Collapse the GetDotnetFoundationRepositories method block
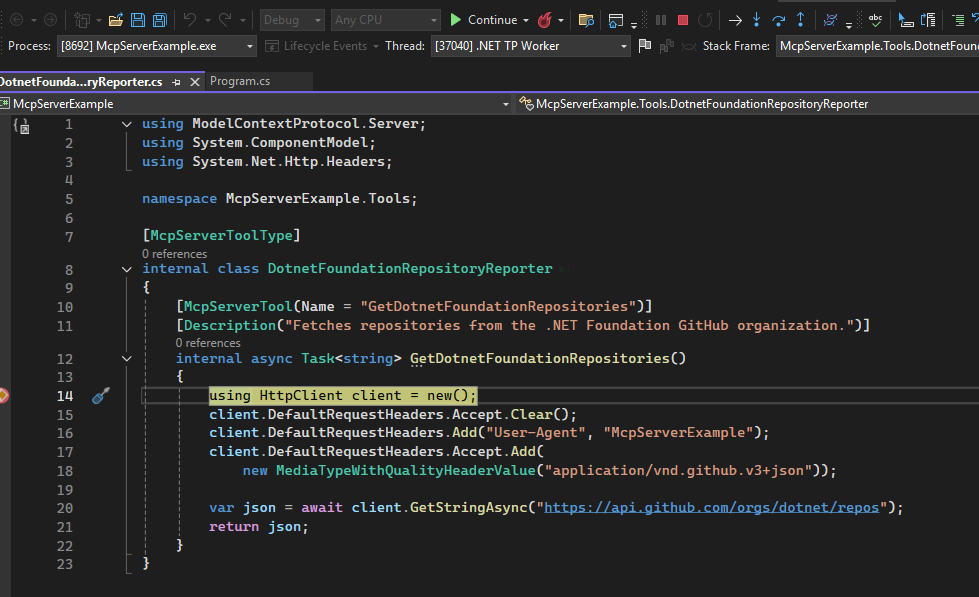This screenshot has height=597, width=979. tap(127, 358)
